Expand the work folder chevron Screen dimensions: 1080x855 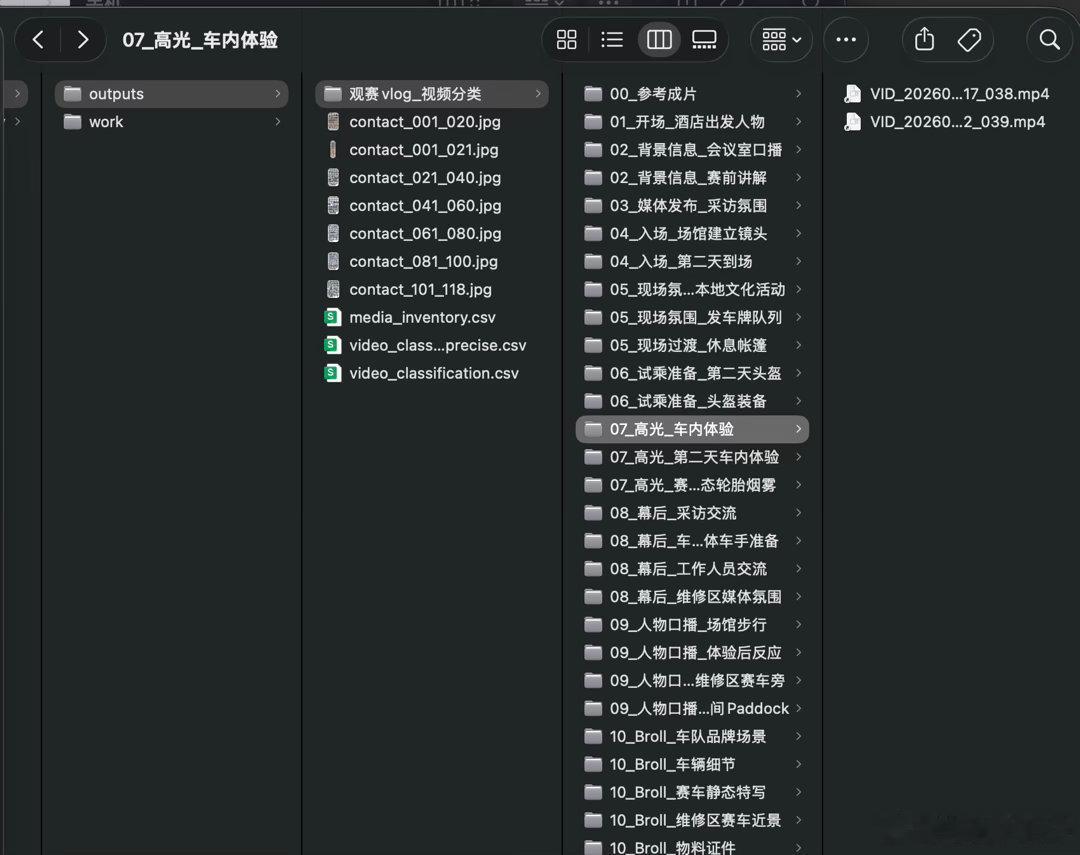pyautogui.click(x=278, y=122)
